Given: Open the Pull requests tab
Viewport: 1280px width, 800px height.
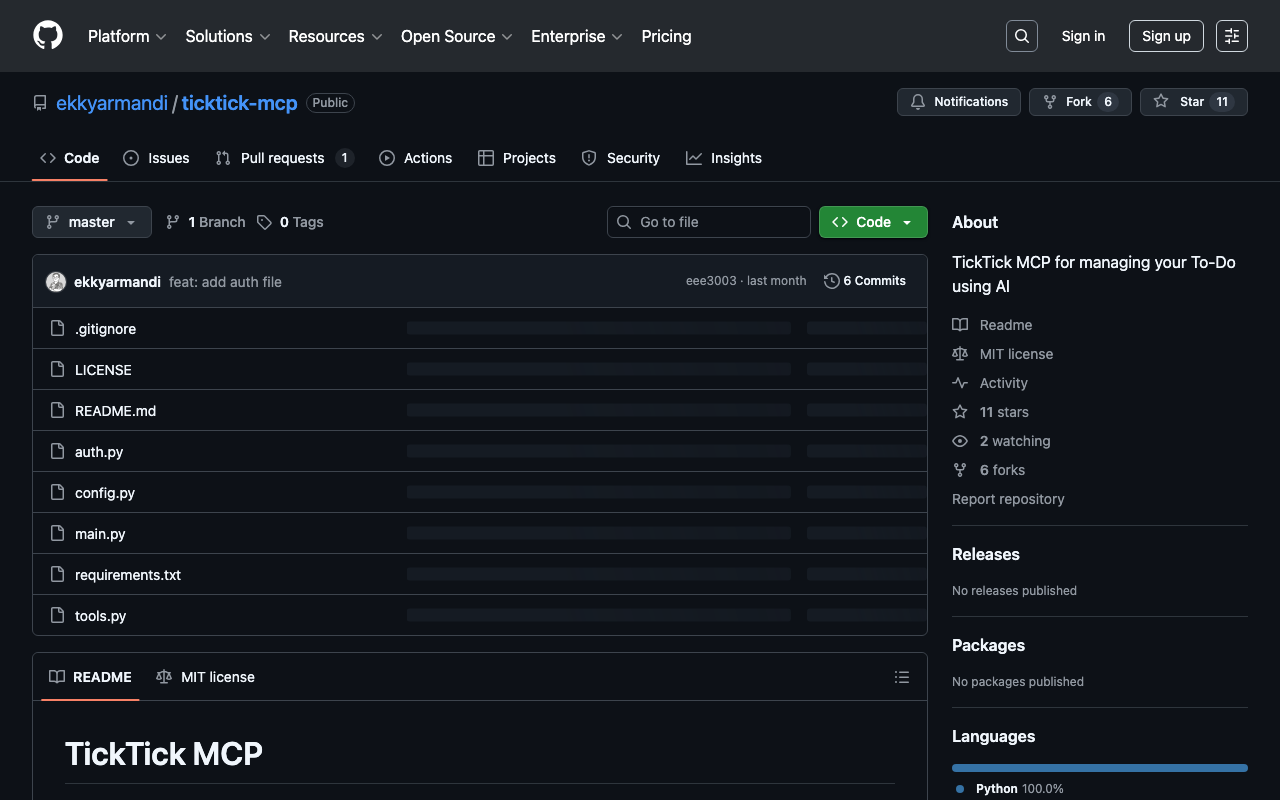Looking at the screenshot, I should [283, 158].
